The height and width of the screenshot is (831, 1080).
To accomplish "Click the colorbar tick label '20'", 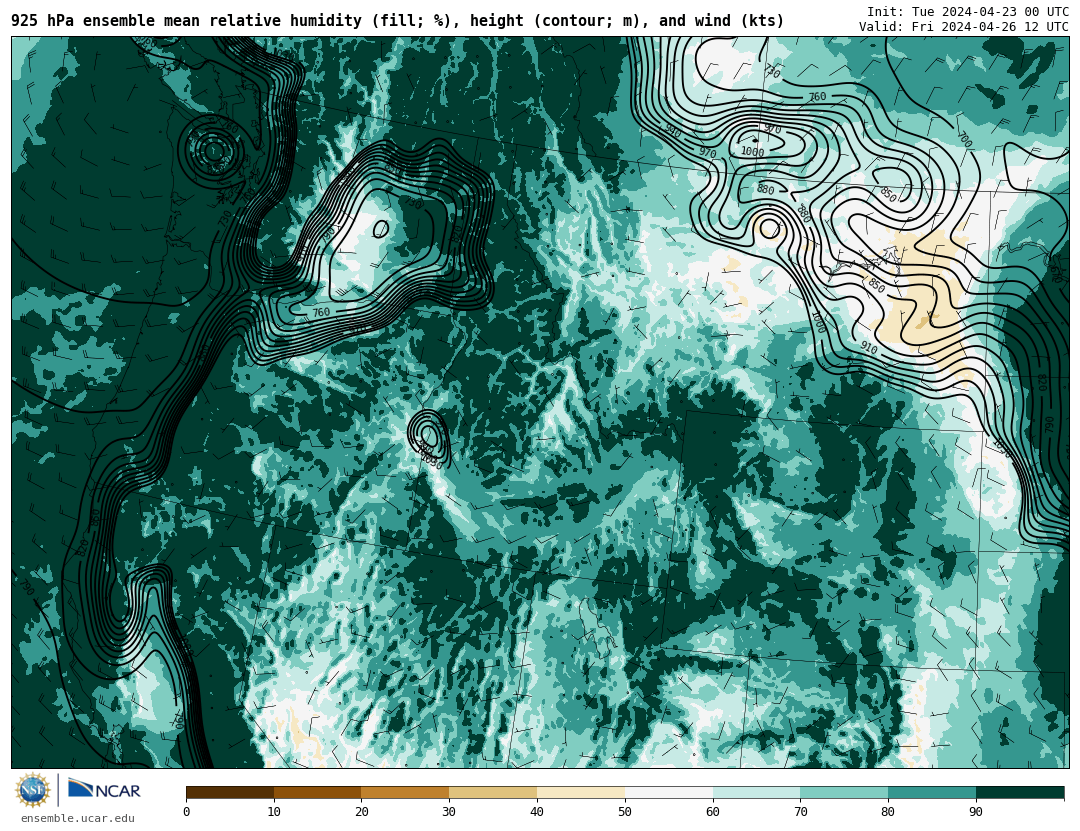I will click(362, 812).
